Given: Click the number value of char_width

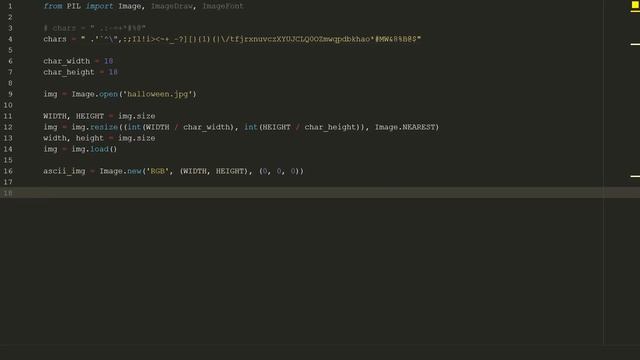Looking at the screenshot, I should pyautogui.click(x=108, y=61).
